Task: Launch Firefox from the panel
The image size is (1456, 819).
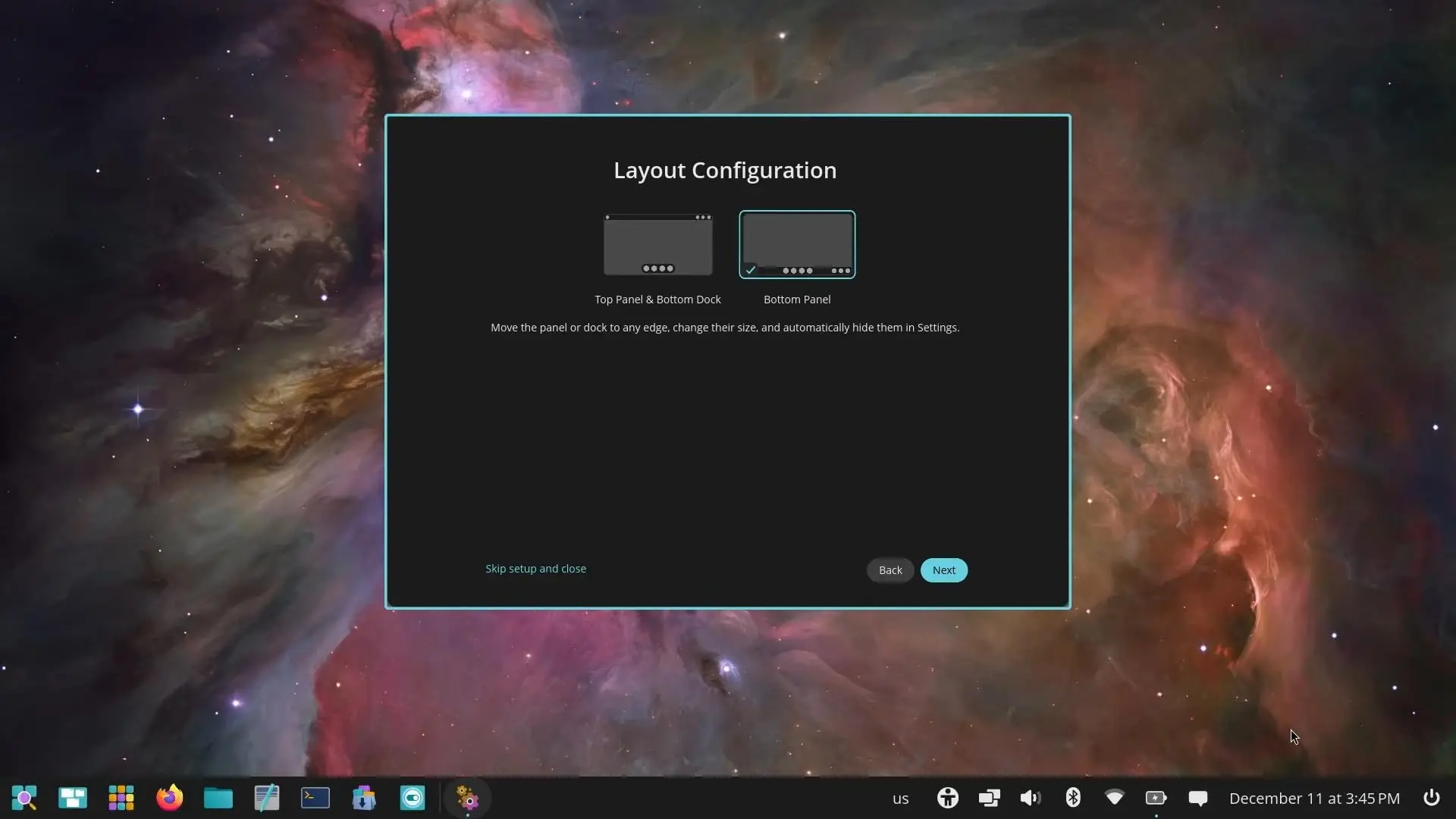Action: click(x=170, y=798)
